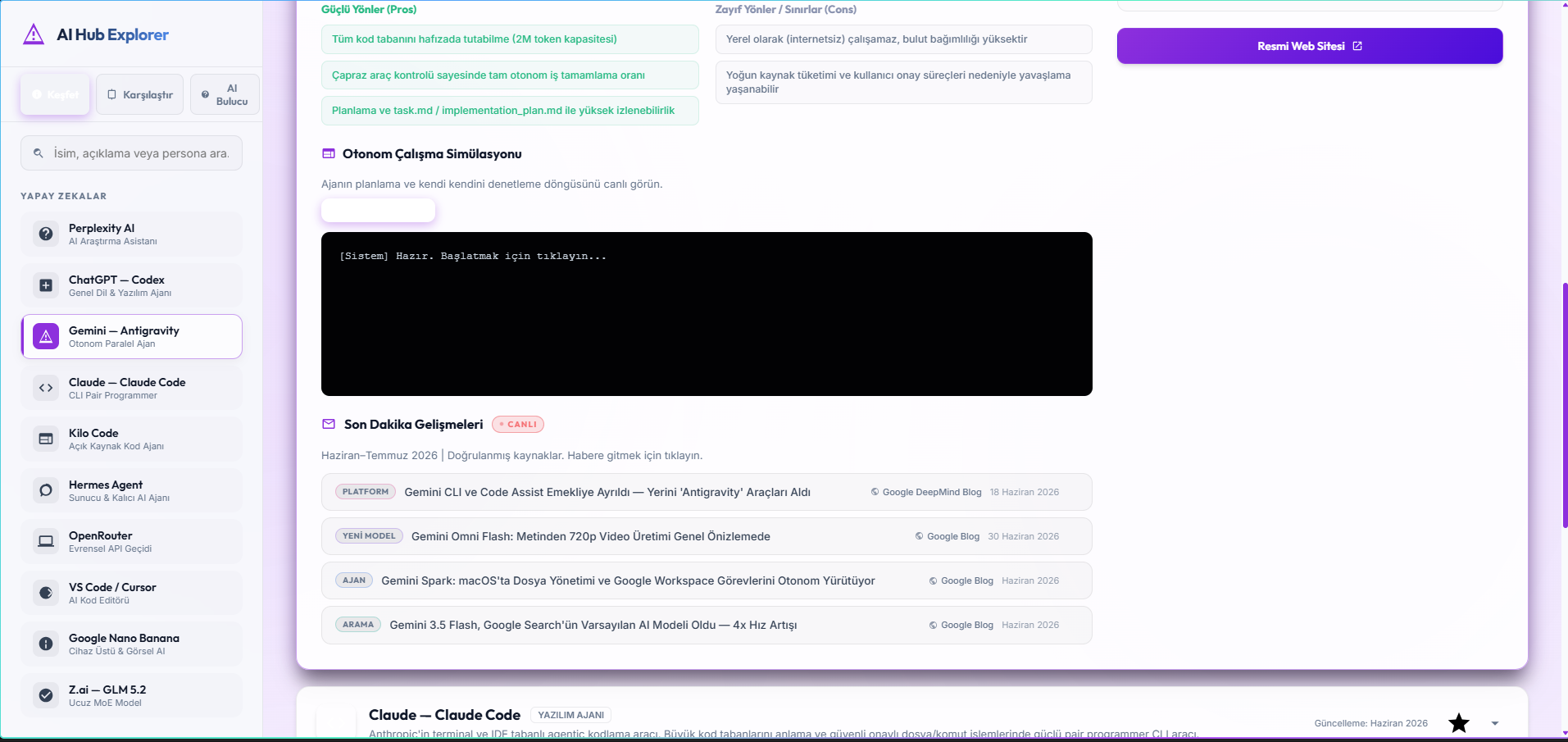Expand the Claude — Claude Code card chevron

tap(1495, 723)
